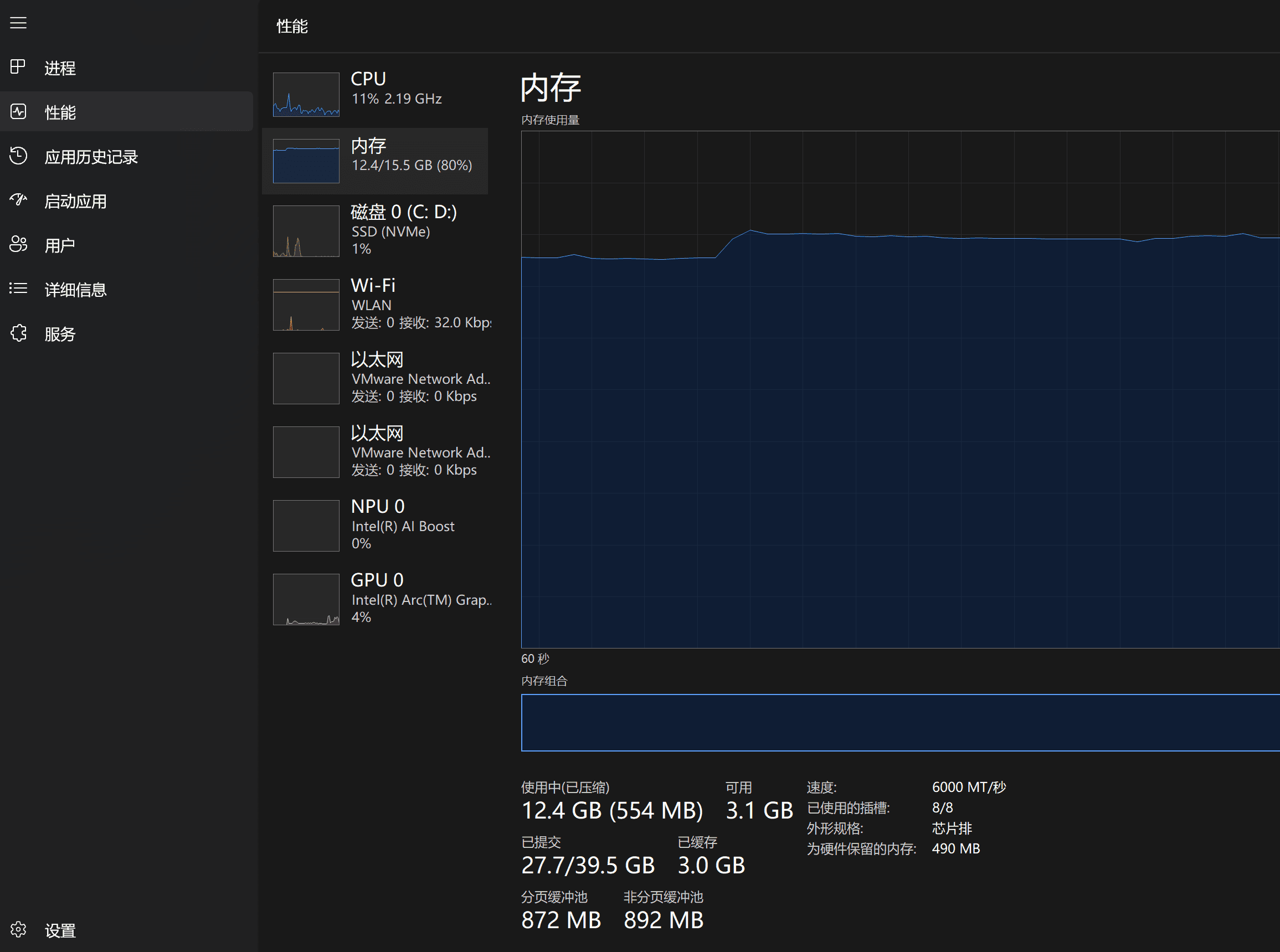Click the 8/8 slots used value
1280x952 pixels.
click(x=942, y=808)
